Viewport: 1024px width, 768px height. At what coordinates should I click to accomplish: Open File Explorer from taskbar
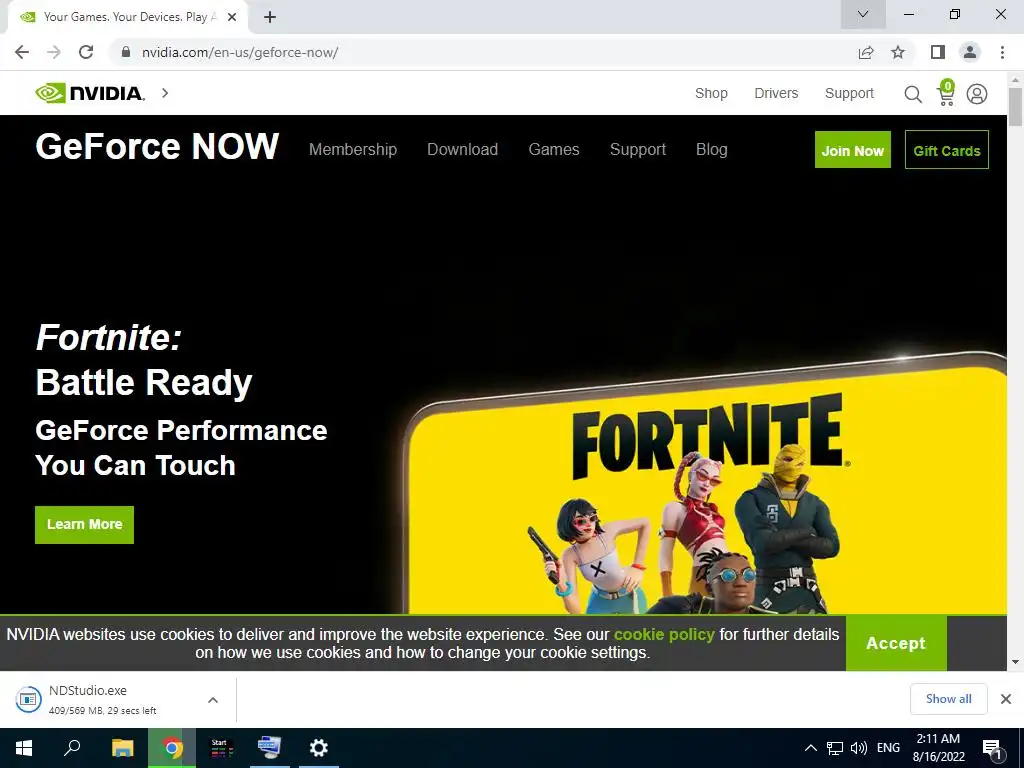tap(122, 748)
